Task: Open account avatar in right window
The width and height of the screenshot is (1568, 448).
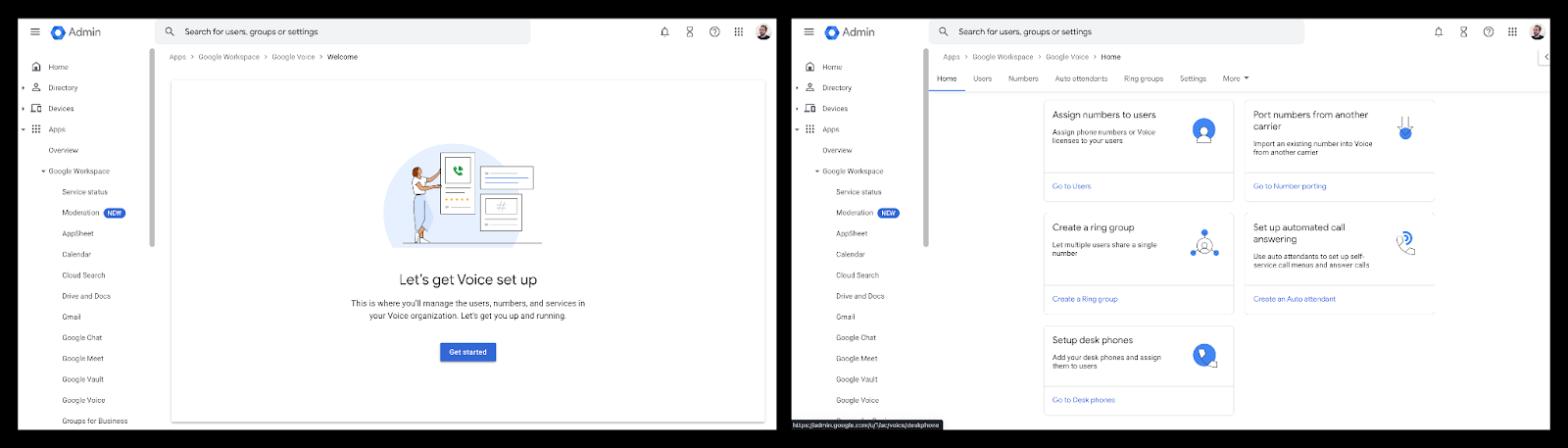Action: pos(1538,32)
